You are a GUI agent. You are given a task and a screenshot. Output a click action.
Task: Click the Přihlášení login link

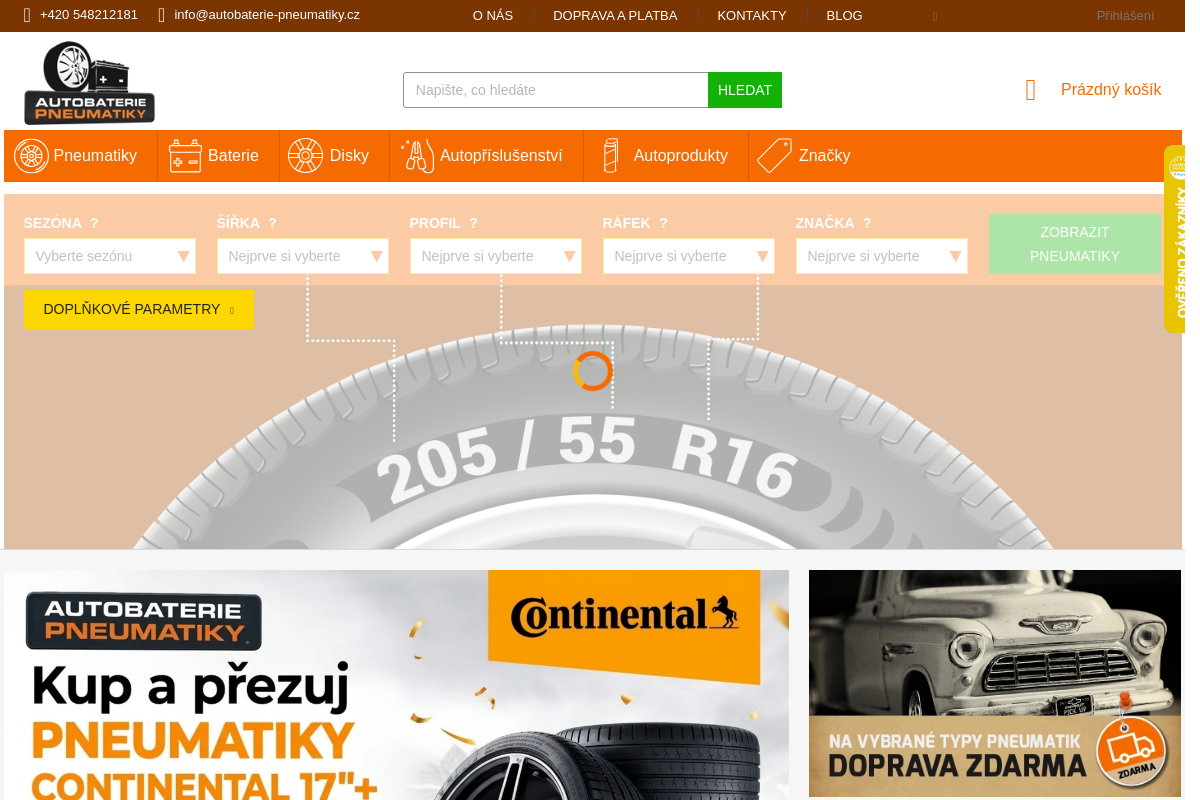coord(1125,16)
